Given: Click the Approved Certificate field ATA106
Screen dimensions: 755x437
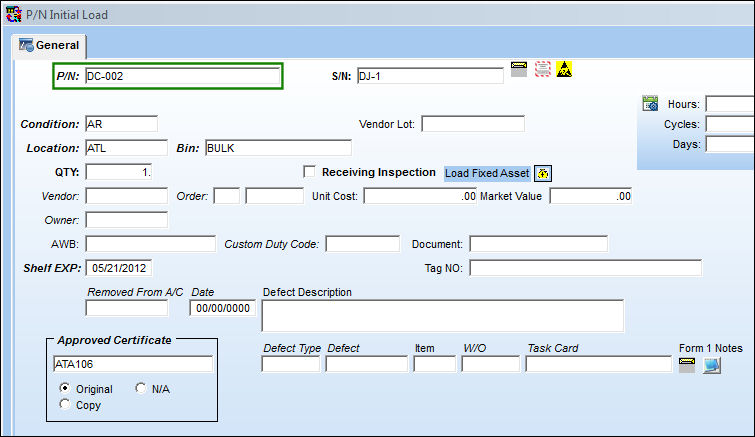Looking at the screenshot, I should 133,364.
